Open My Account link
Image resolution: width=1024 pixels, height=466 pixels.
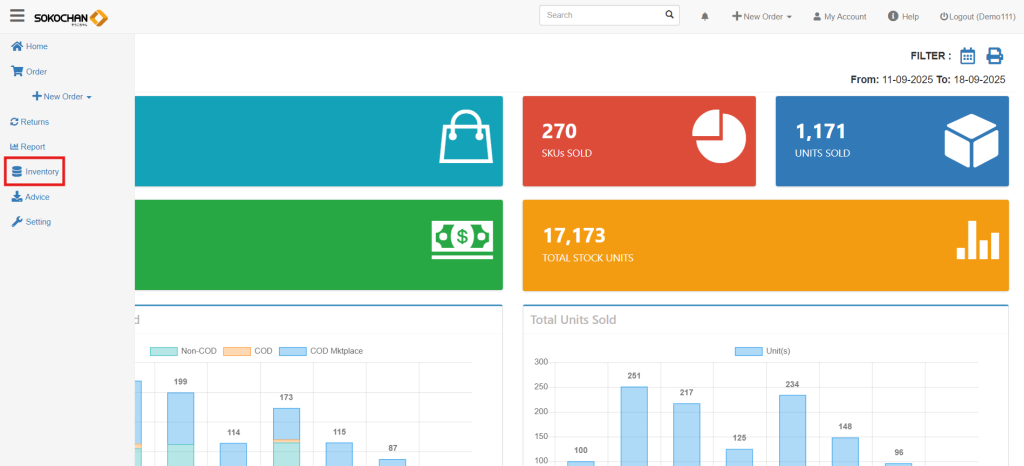pos(839,17)
